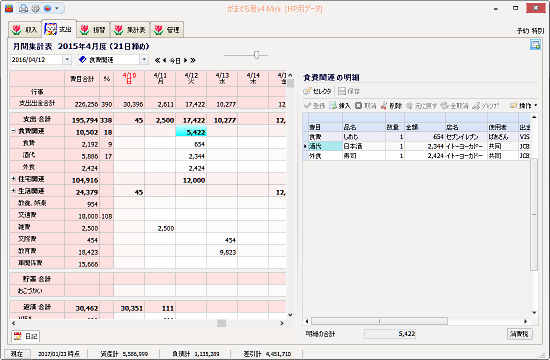The width and height of the screenshot is (550, 360).
Task: Click the gear settings icon in title bar
Action: tap(35, 8)
